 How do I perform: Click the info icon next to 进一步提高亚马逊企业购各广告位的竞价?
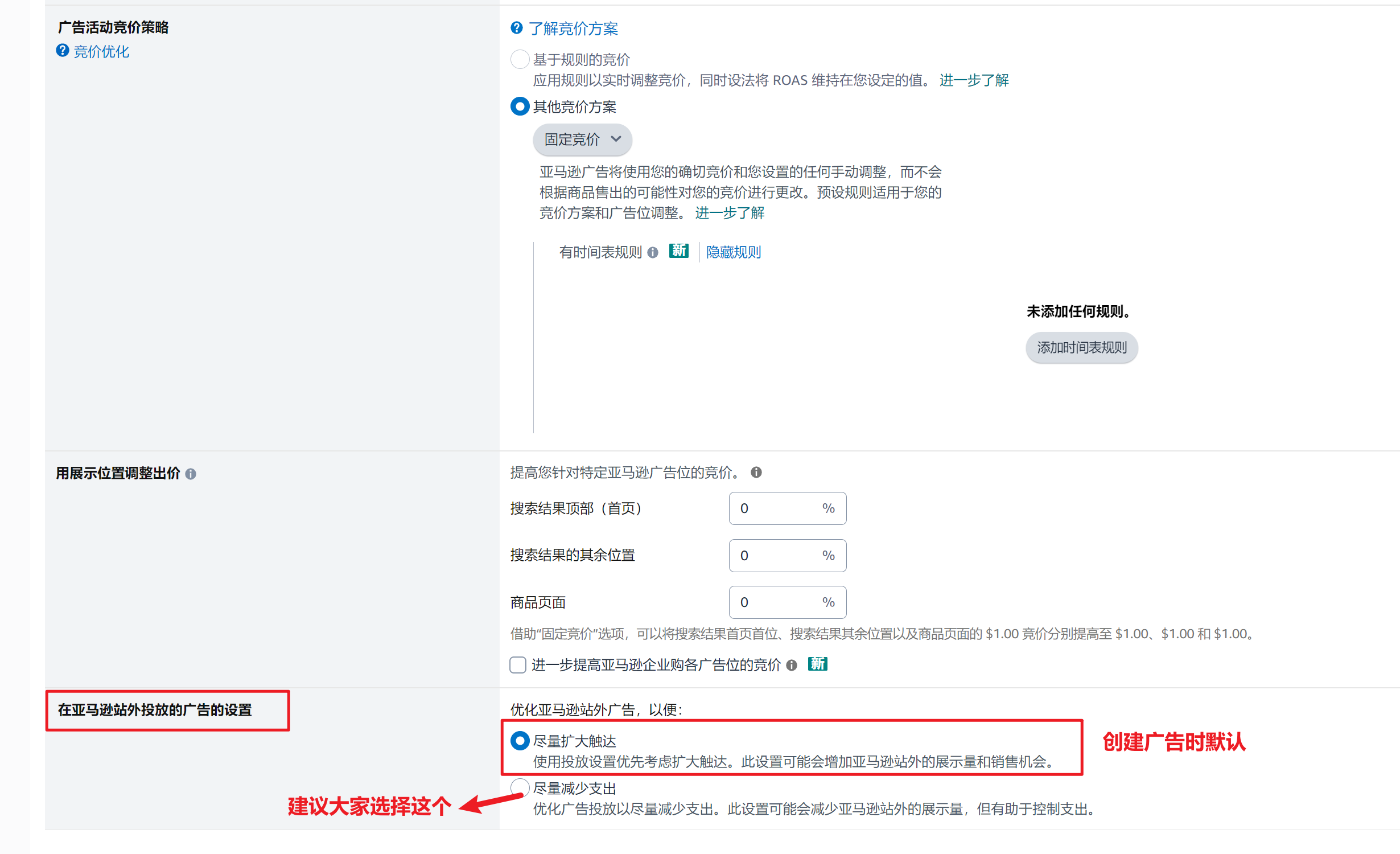pos(792,666)
